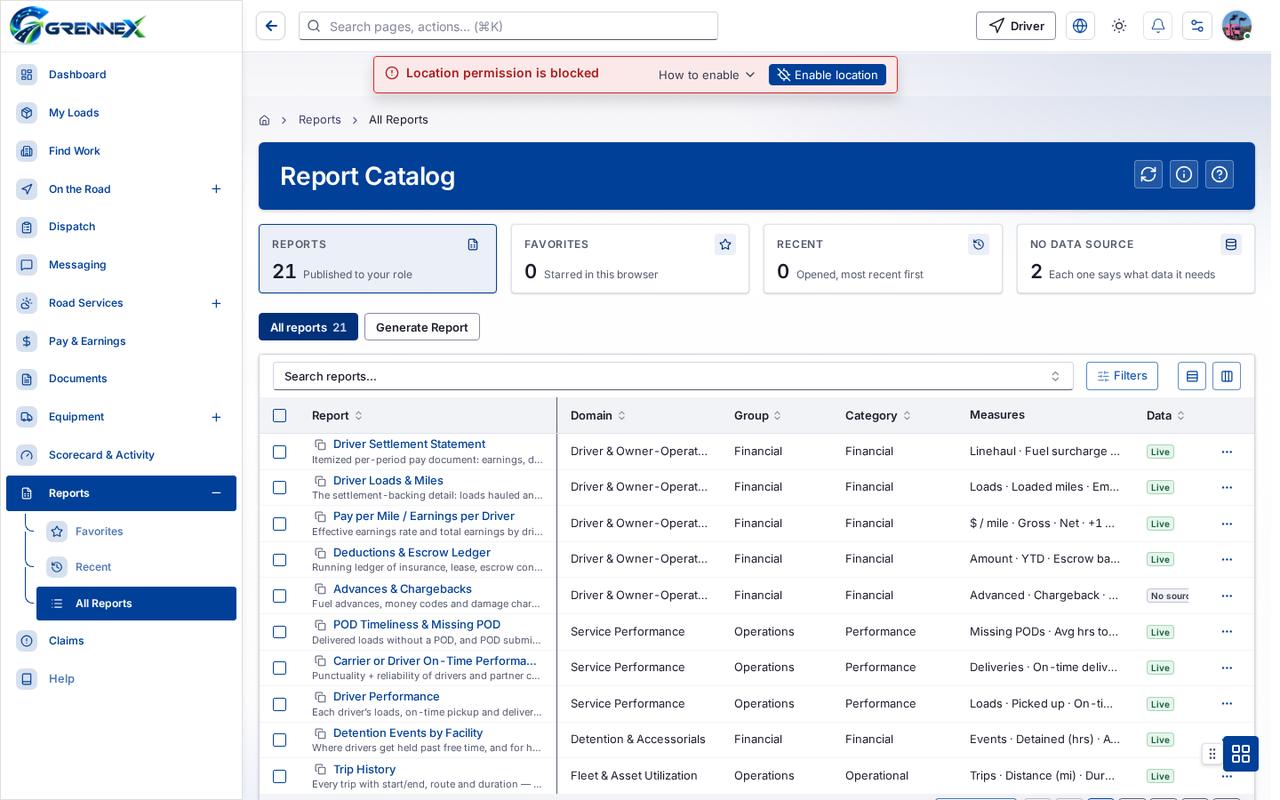
Task: Open the display settings sliders icon
Action: coord(1197,26)
